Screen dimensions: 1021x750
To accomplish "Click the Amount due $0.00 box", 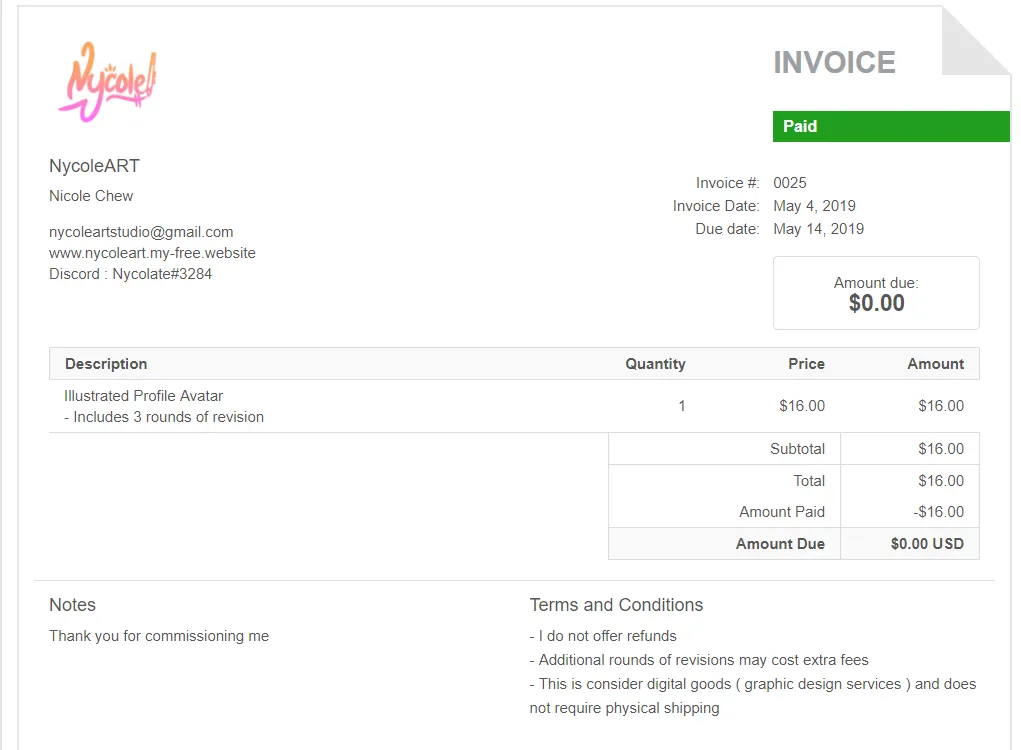I will (x=876, y=293).
